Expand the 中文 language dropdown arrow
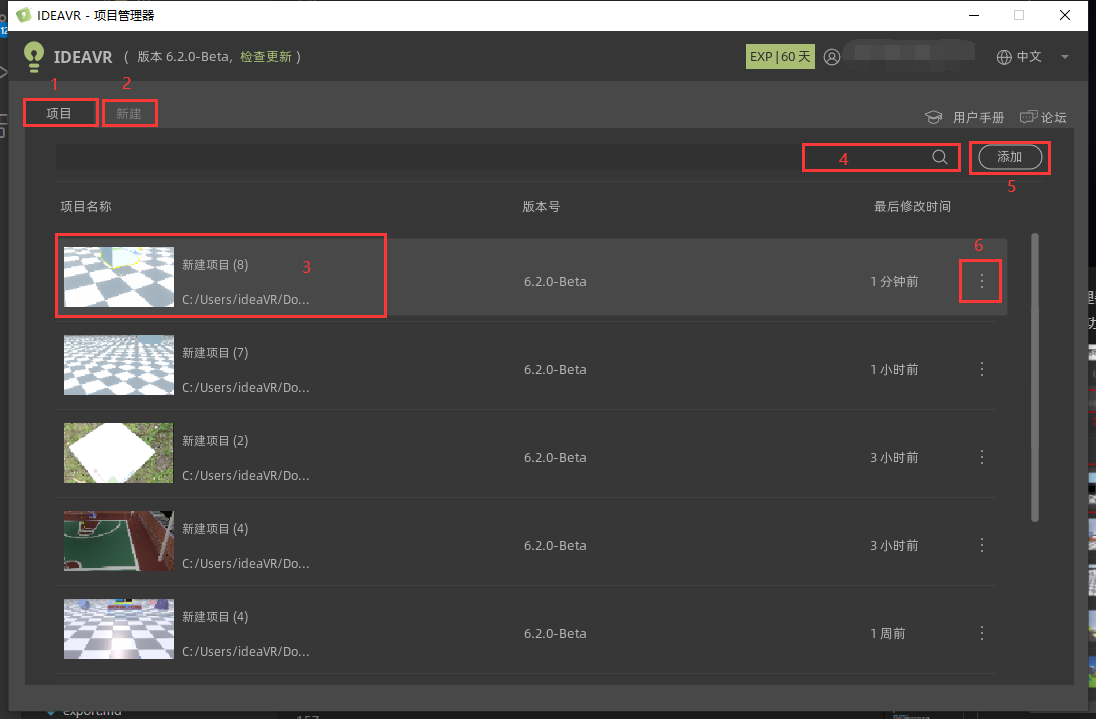Screen dimensions: 1096x719 pyautogui.click(x=1065, y=57)
